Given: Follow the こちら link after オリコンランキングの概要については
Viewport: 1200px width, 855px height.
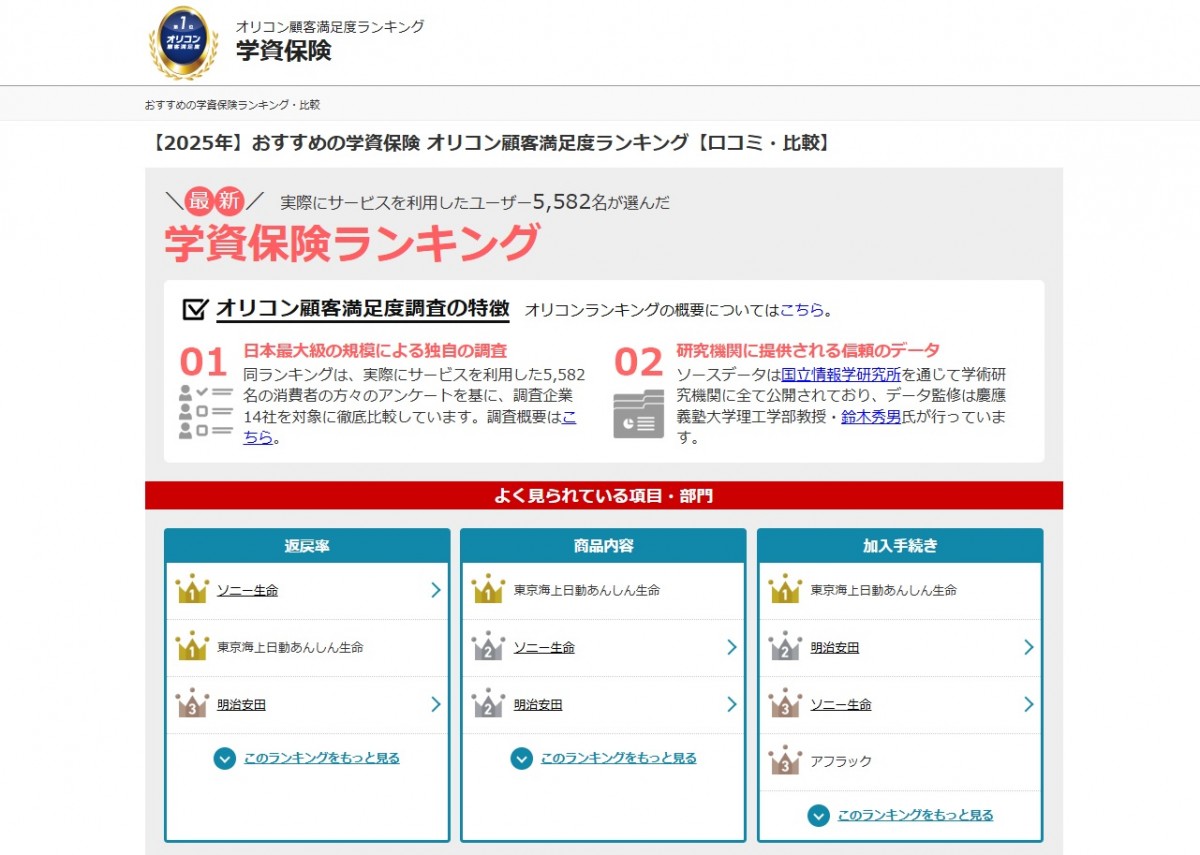Looking at the screenshot, I should [802, 310].
